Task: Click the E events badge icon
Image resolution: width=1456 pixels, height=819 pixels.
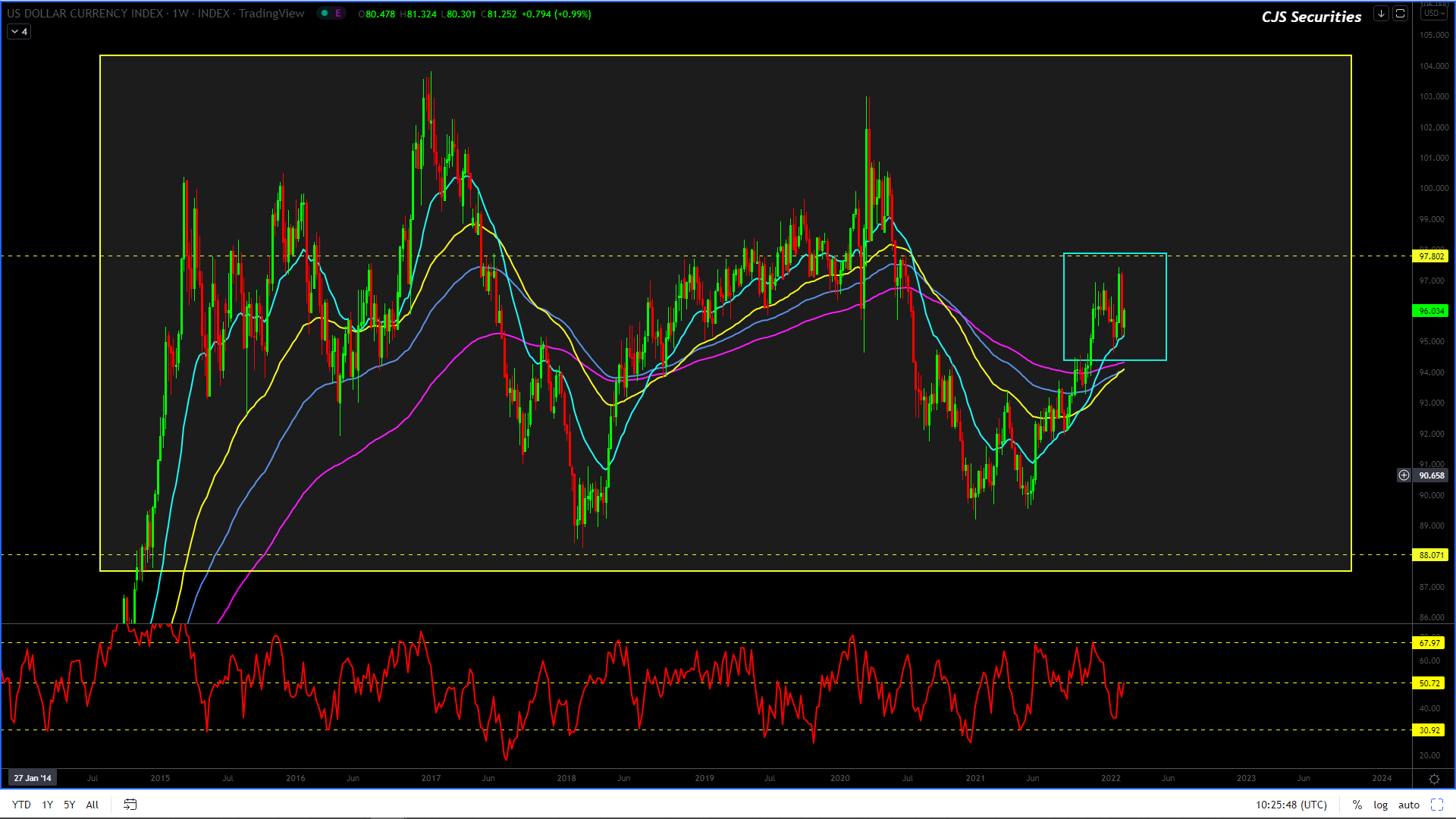Action: click(338, 14)
